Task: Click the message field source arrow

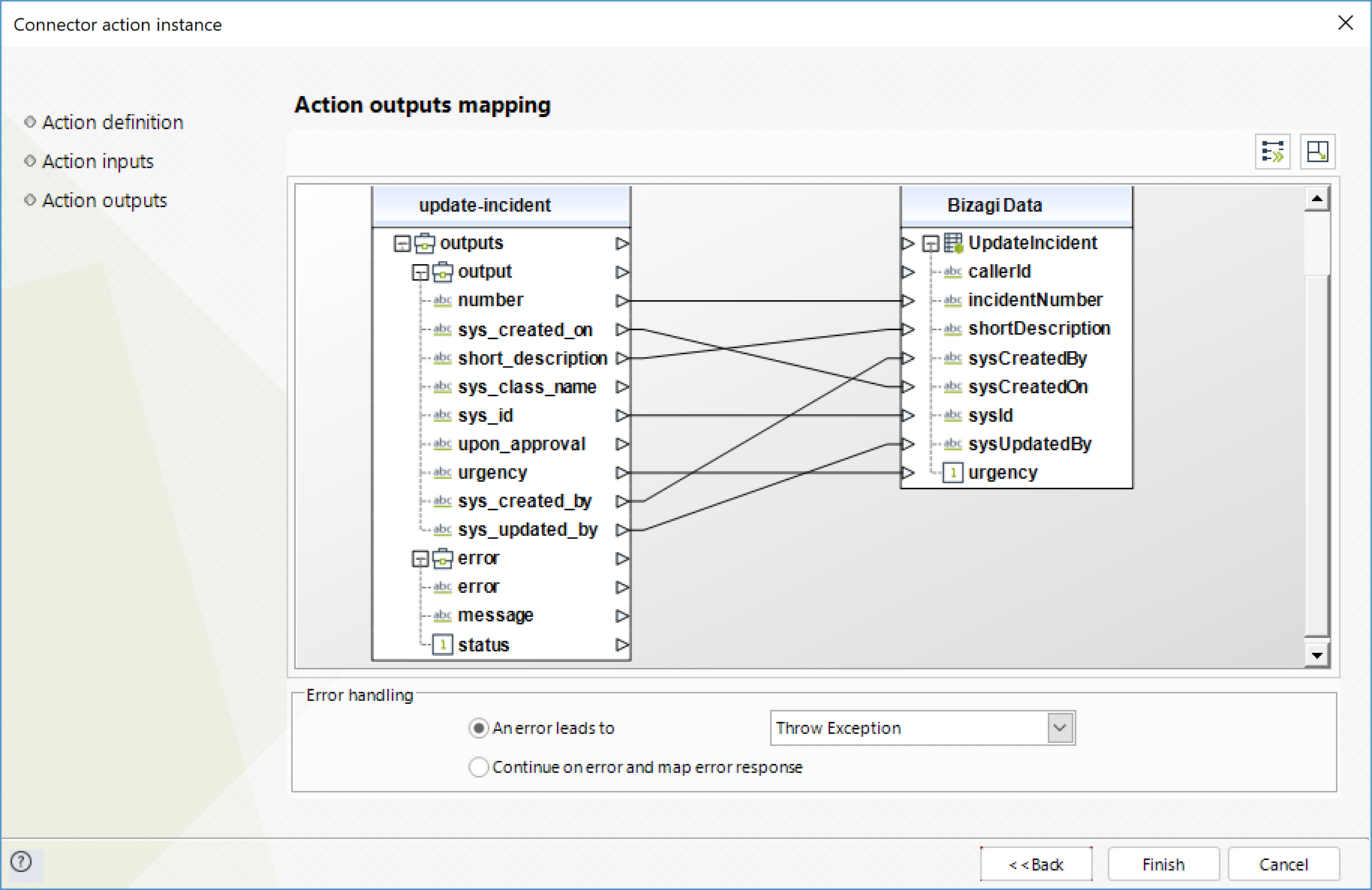Action: point(622,615)
